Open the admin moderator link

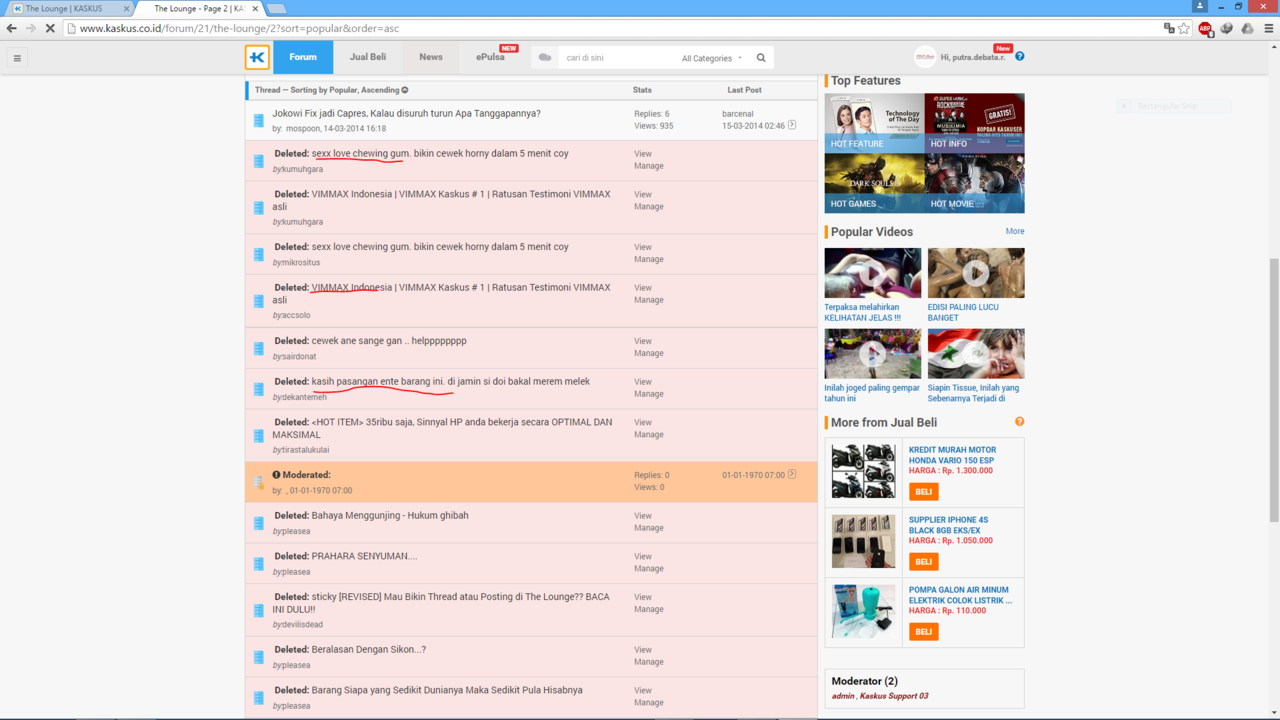(x=843, y=696)
